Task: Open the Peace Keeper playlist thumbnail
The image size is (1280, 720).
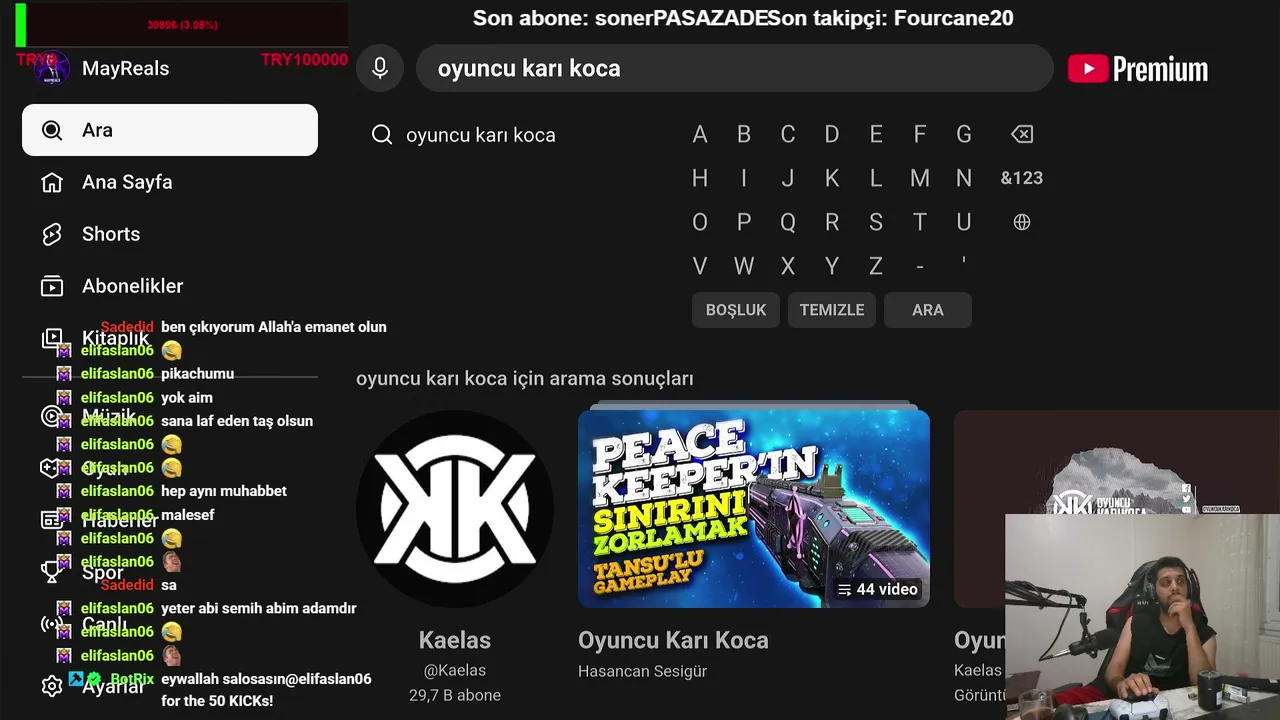Action: pos(754,508)
